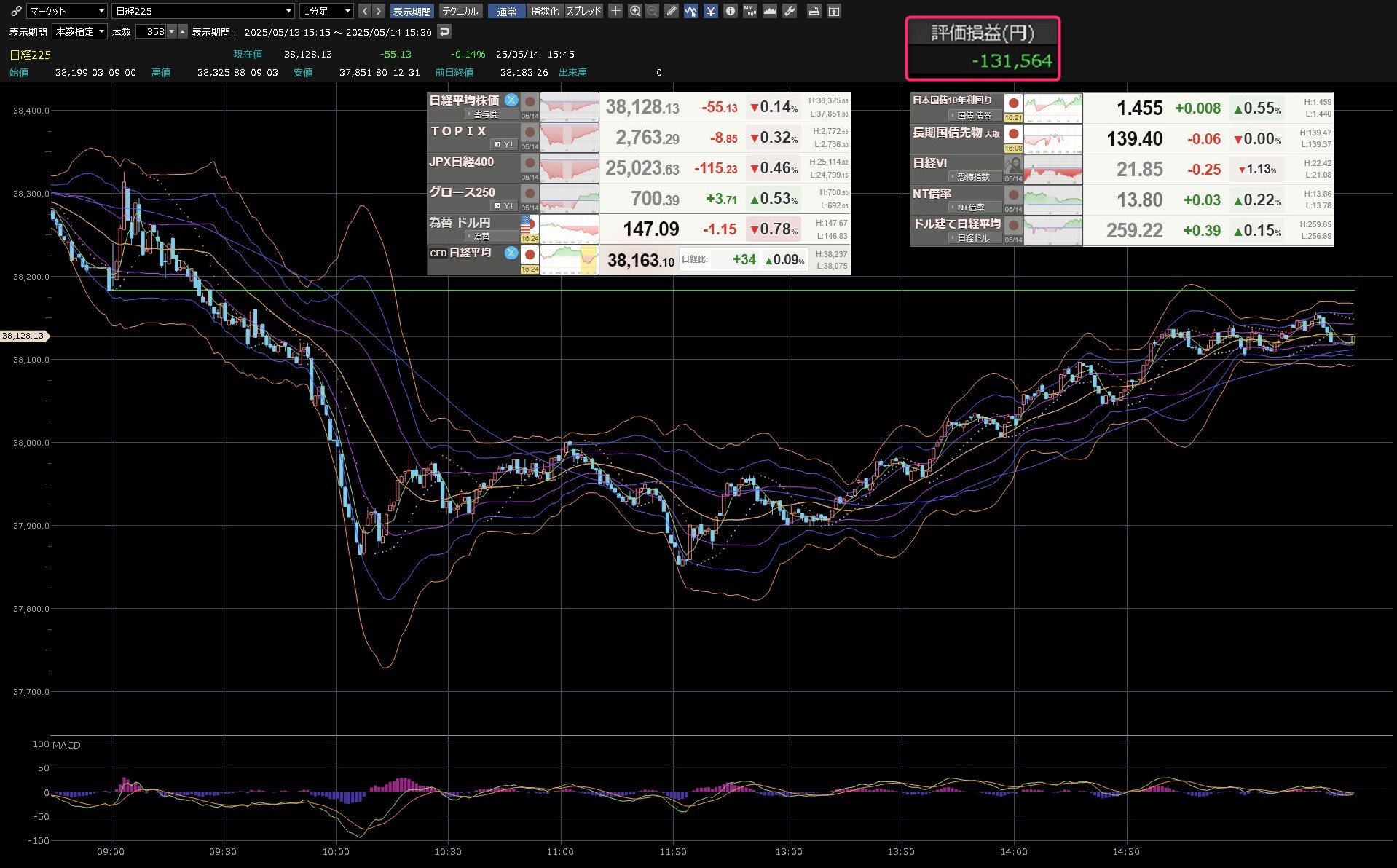Screen dimensions: 1397x868
Task: Decrease bar count with down stepper
Action: point(172,31)
